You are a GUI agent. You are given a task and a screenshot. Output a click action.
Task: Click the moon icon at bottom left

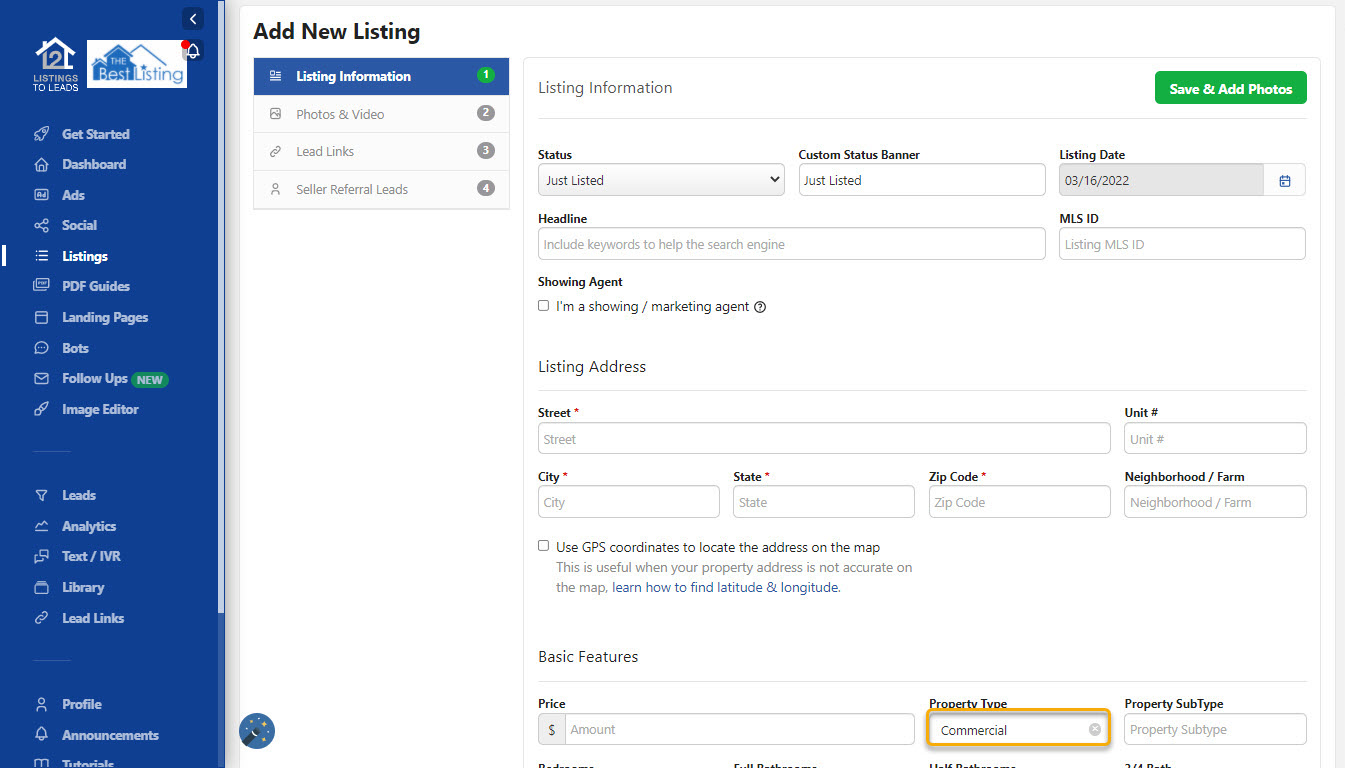pos(256,731)
